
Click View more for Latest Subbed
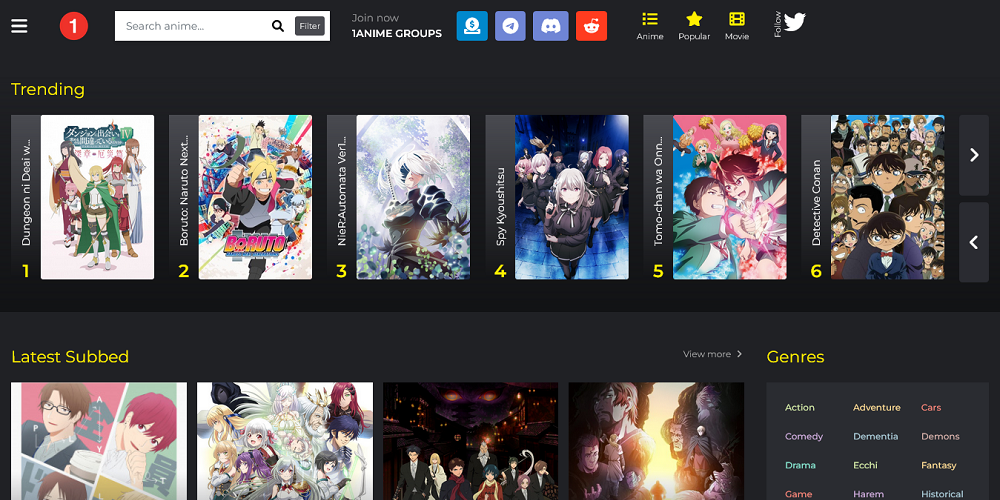coord(712,354)
